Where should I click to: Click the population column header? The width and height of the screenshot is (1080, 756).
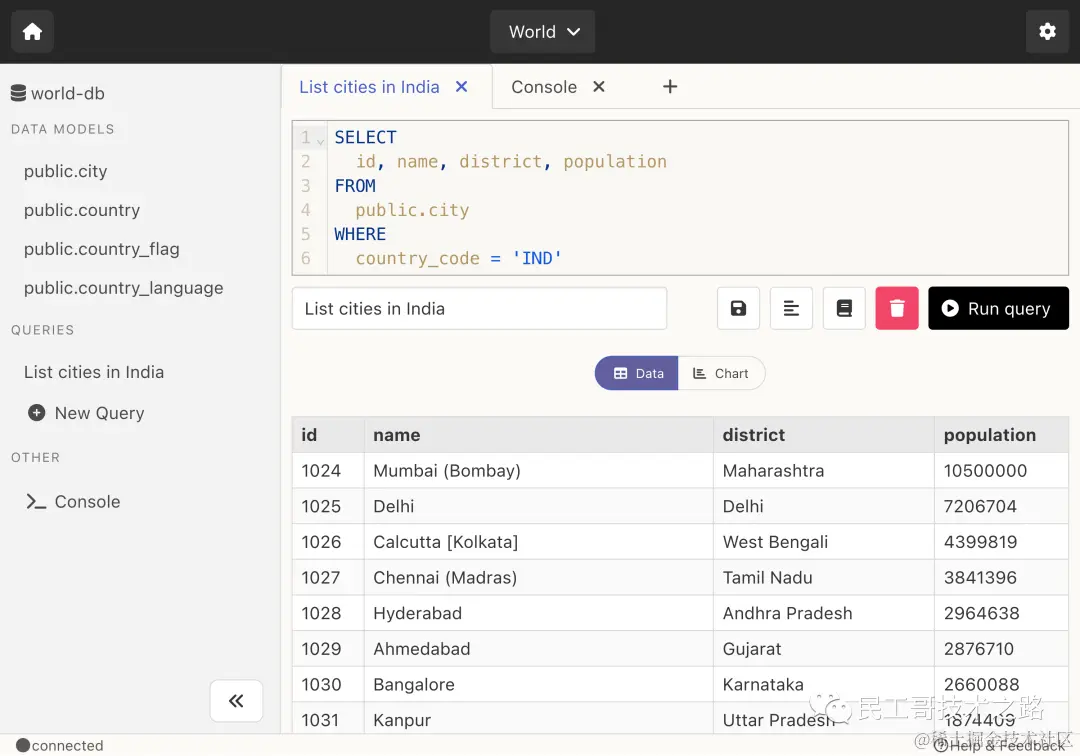click(x=1001, y=435)
